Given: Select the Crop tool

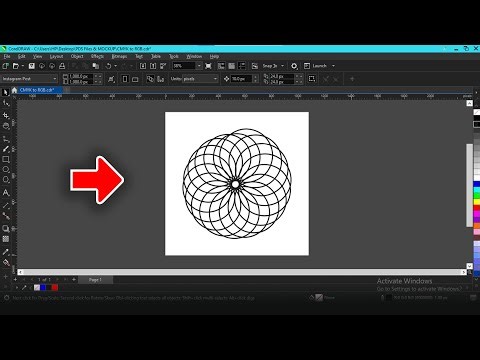Looking at the screenshot, I should [6, 115].
